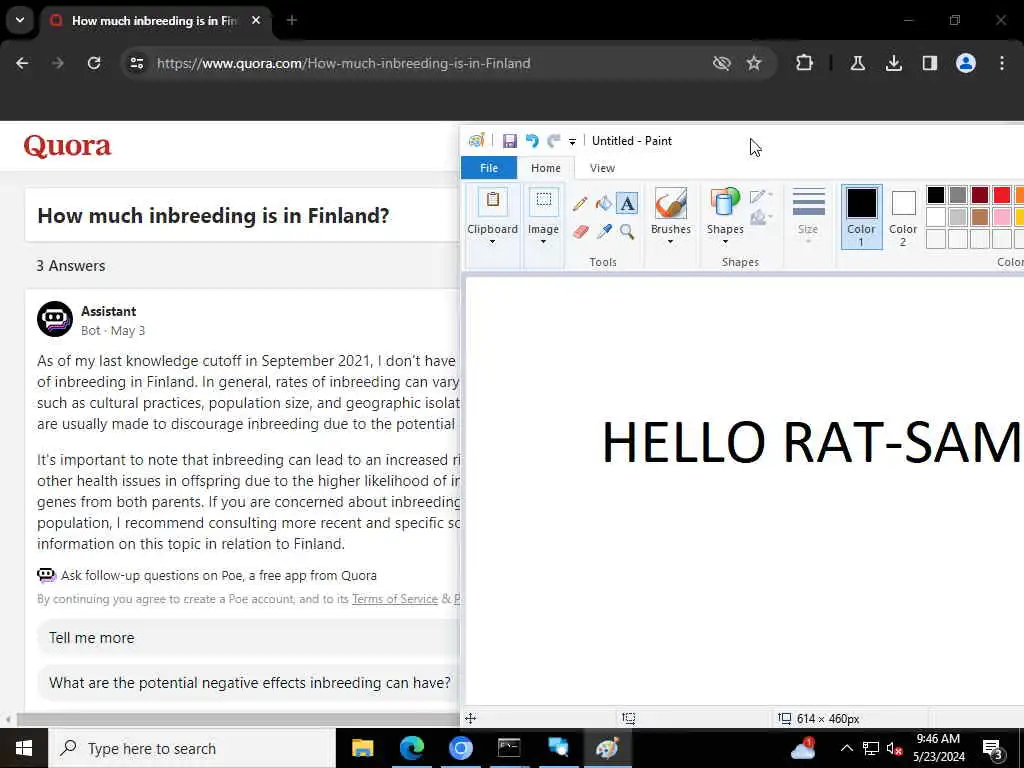Open Windows Start menu
Viewport: 1024px width, 768px height.
[x=24, y=748]
